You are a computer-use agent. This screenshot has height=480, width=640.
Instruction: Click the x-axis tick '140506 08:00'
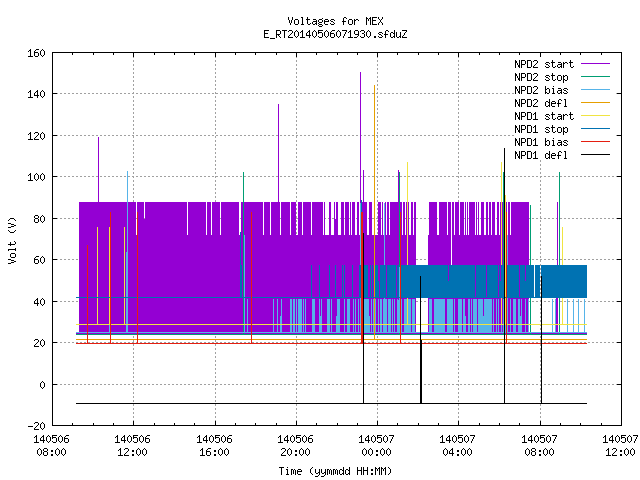tap(51, 446)
